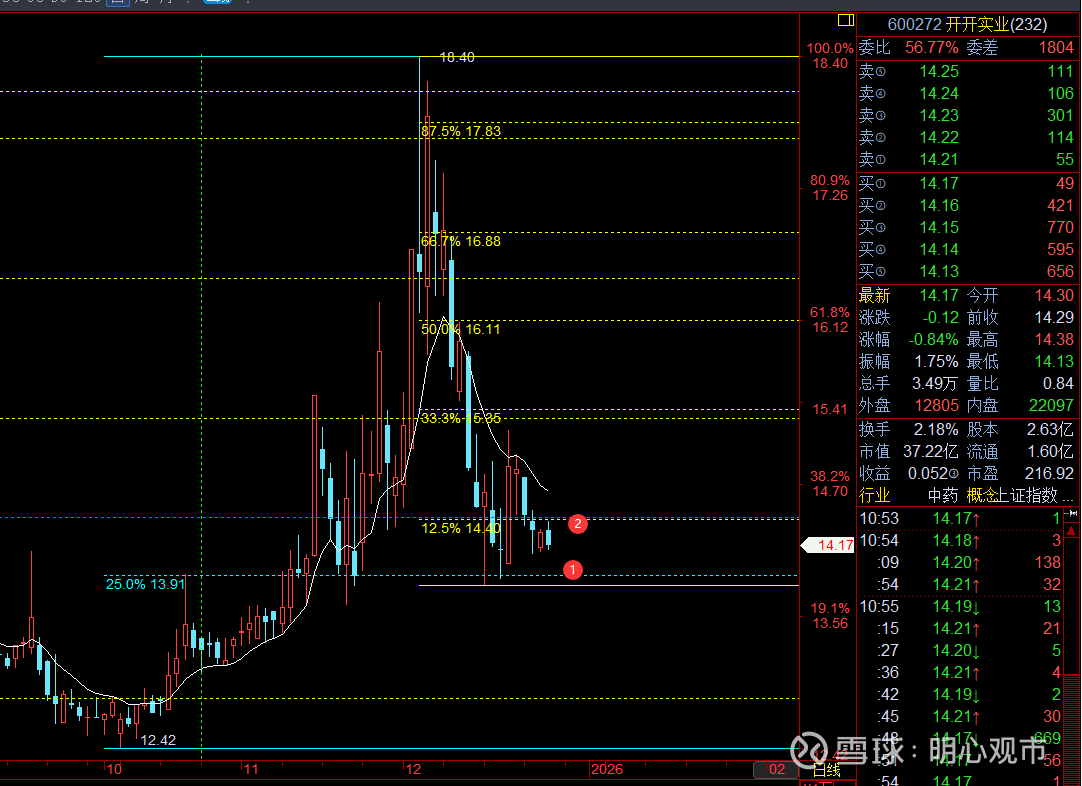The image size is (1082, 786).
Task: Click the 委比 56.77% value
Action: coord(932,48)
